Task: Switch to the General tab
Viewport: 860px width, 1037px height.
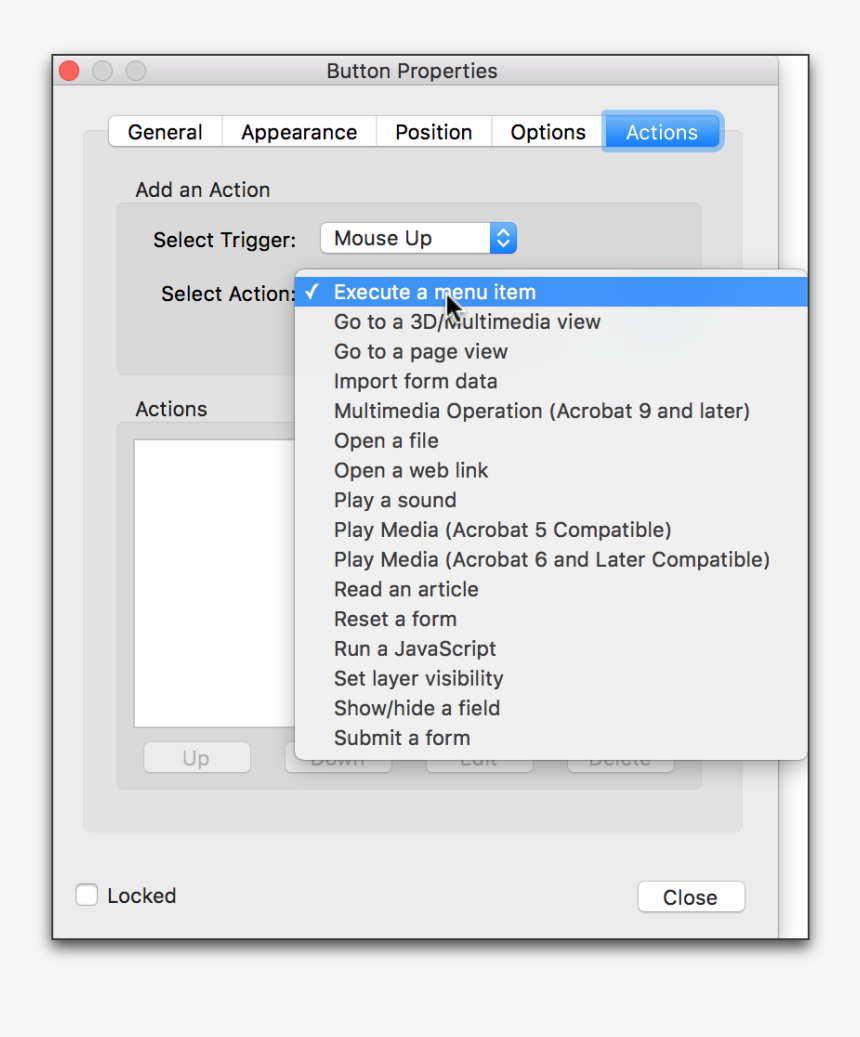Action: click(165, 132)
